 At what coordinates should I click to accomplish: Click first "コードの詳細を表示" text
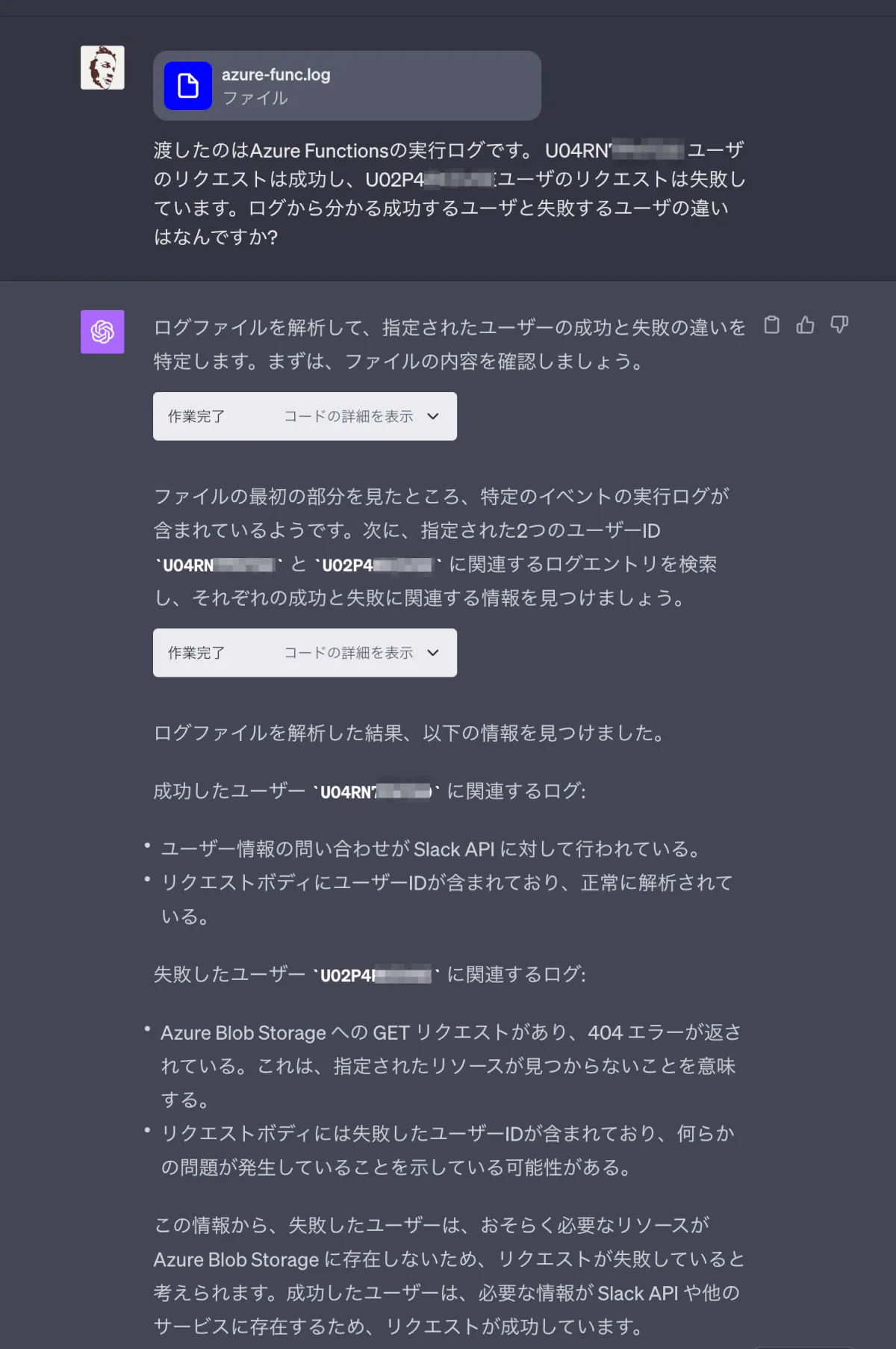348,416
